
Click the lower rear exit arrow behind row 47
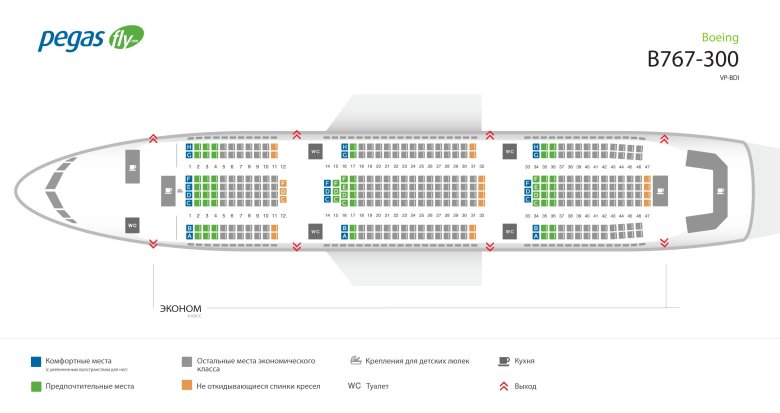pos(665,243)
